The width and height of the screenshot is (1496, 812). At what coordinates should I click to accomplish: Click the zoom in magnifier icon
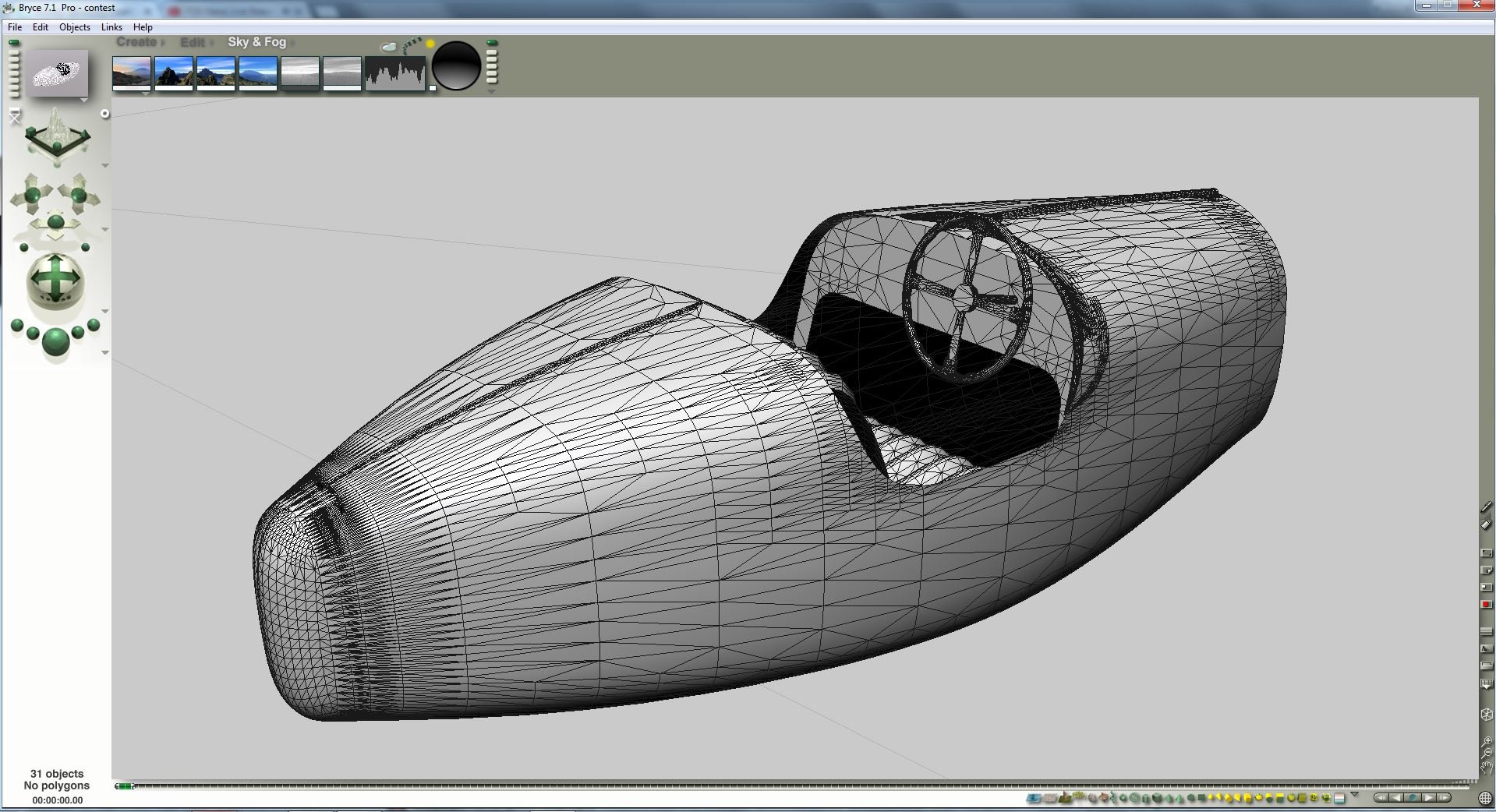pos(1487,741)
